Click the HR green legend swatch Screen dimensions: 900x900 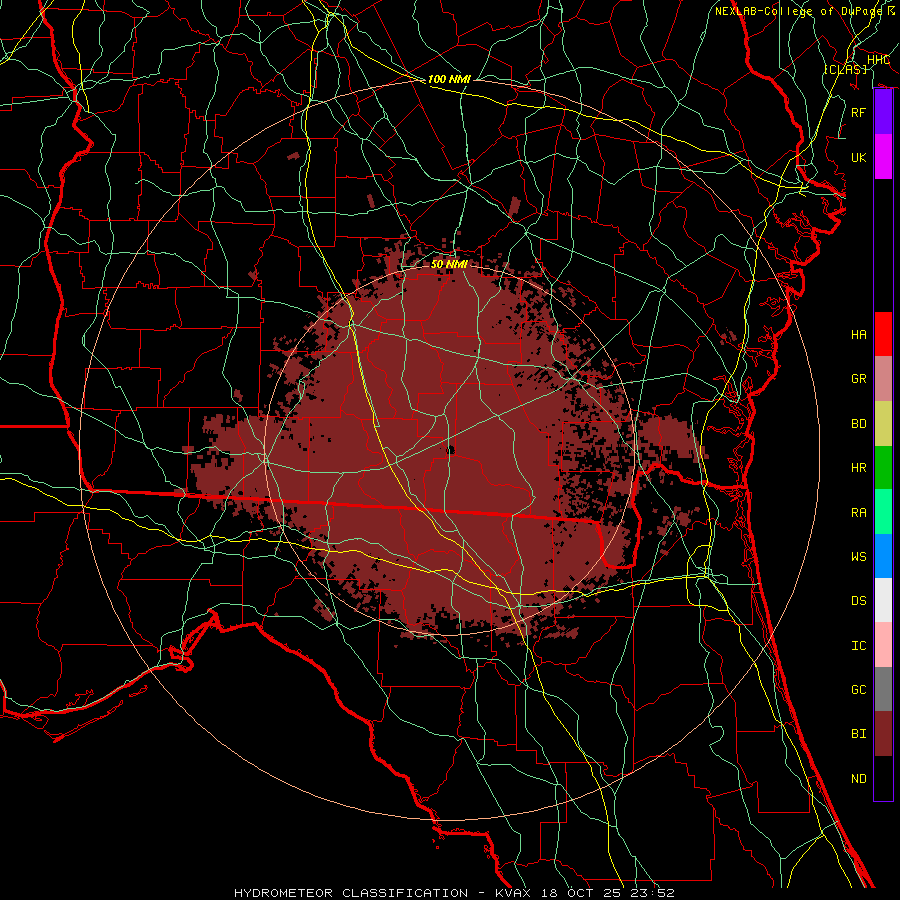pyautogui.click(x=883, y=468)
